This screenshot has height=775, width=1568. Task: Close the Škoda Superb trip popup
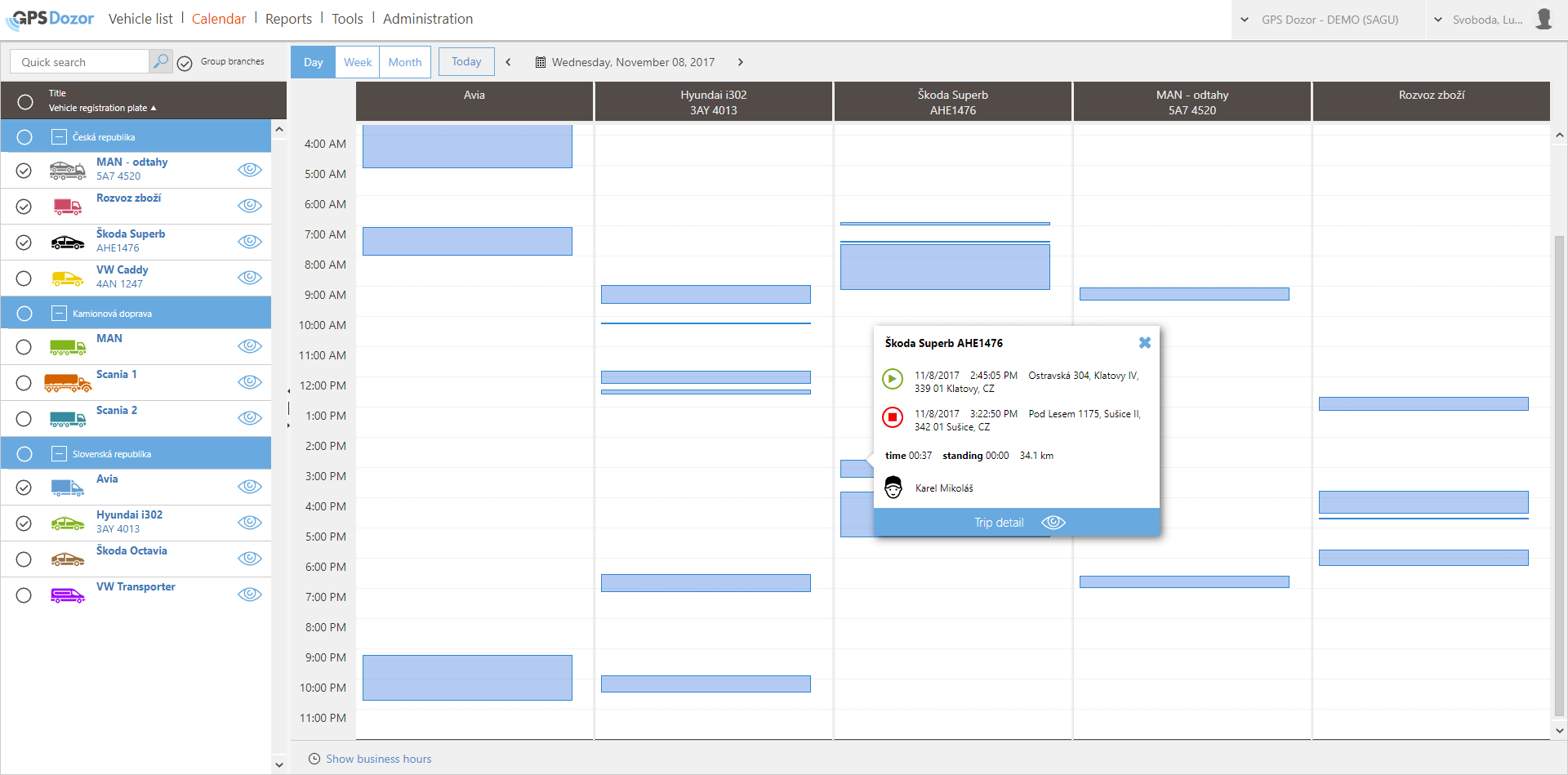(x=1144, y=343)
